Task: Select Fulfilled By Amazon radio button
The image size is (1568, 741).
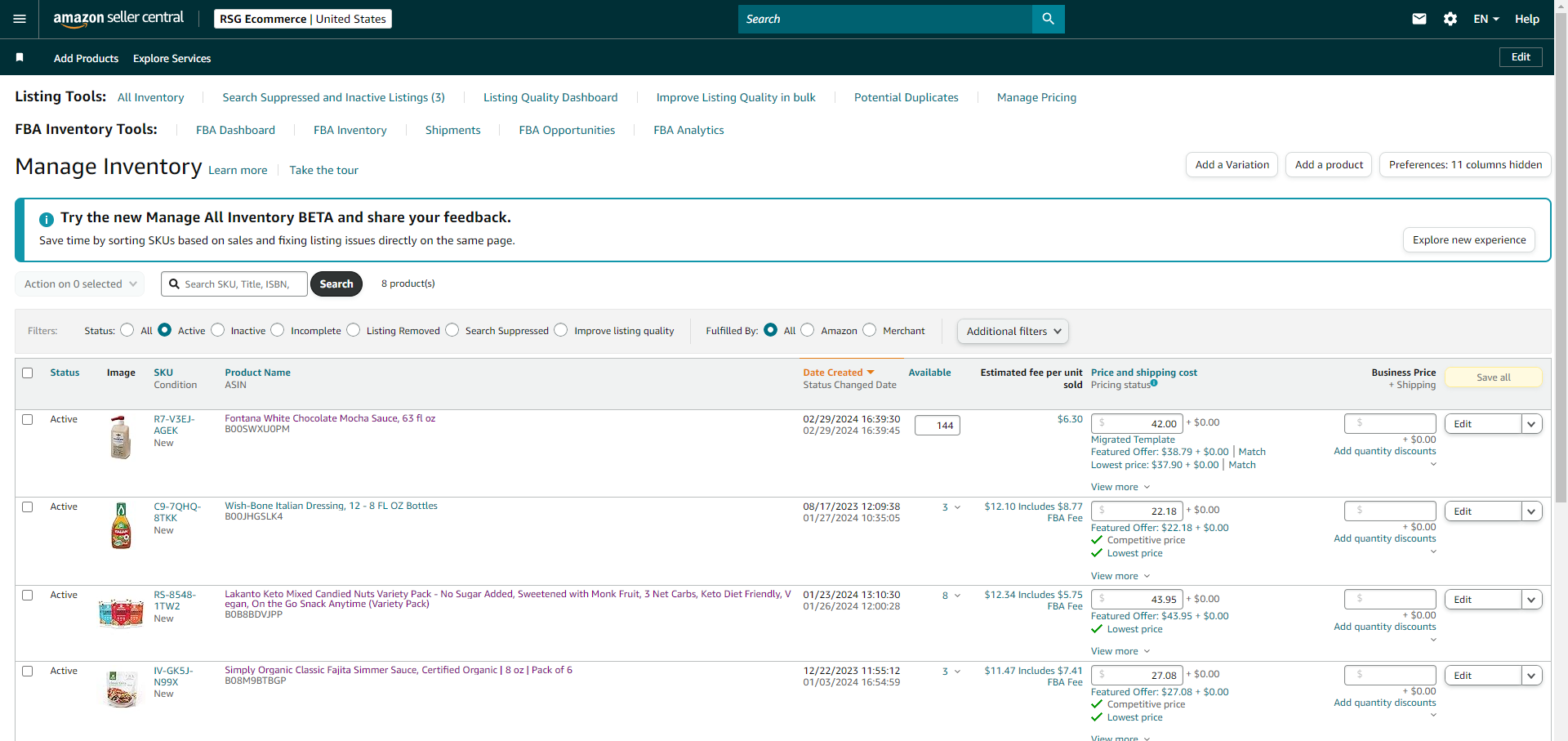Action: pos(808,330)
